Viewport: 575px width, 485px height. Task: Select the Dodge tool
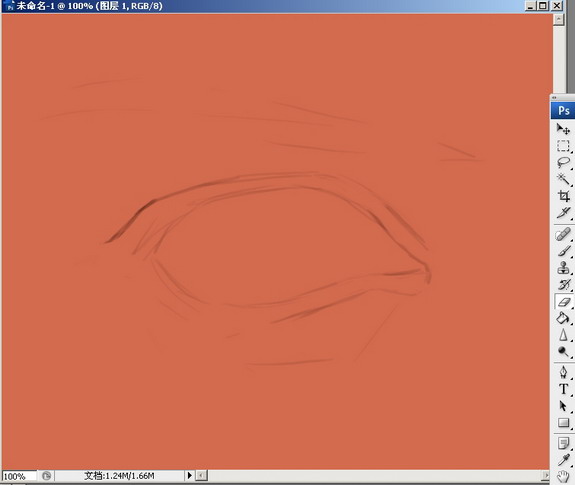pos(563,352)
